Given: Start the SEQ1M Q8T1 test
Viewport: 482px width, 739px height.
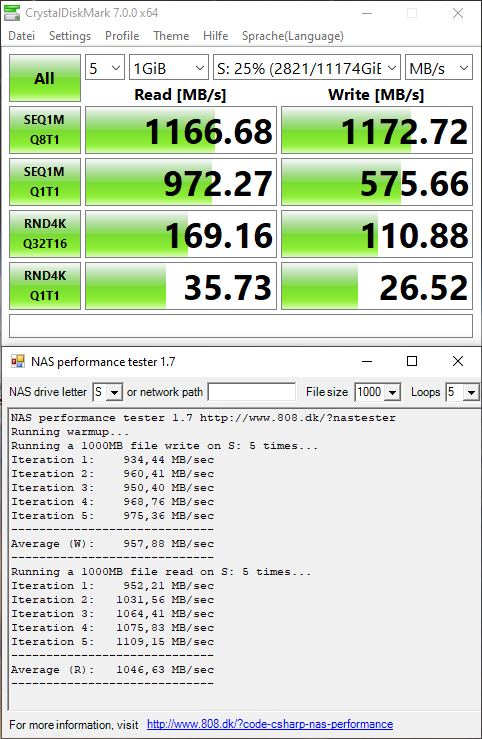Looking at the screenshot, I should pos(45,130).
